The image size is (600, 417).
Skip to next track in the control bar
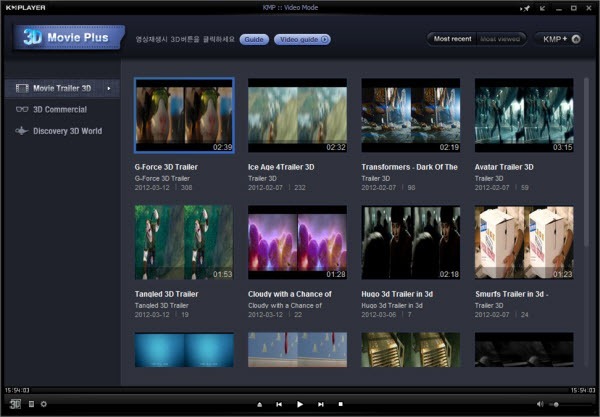coord(320,404)
